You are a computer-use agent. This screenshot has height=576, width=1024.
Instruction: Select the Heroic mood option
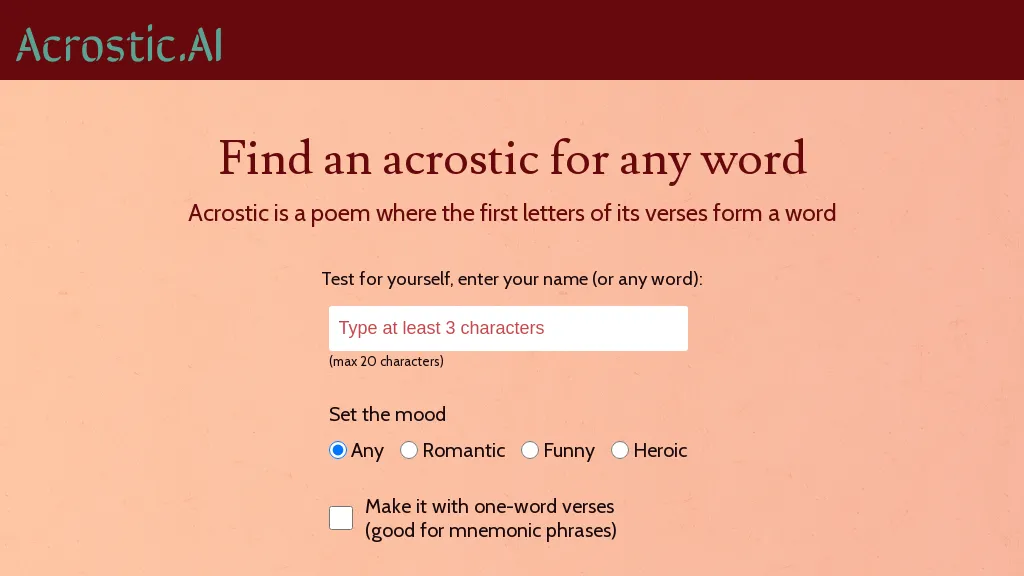pos(620,450)
